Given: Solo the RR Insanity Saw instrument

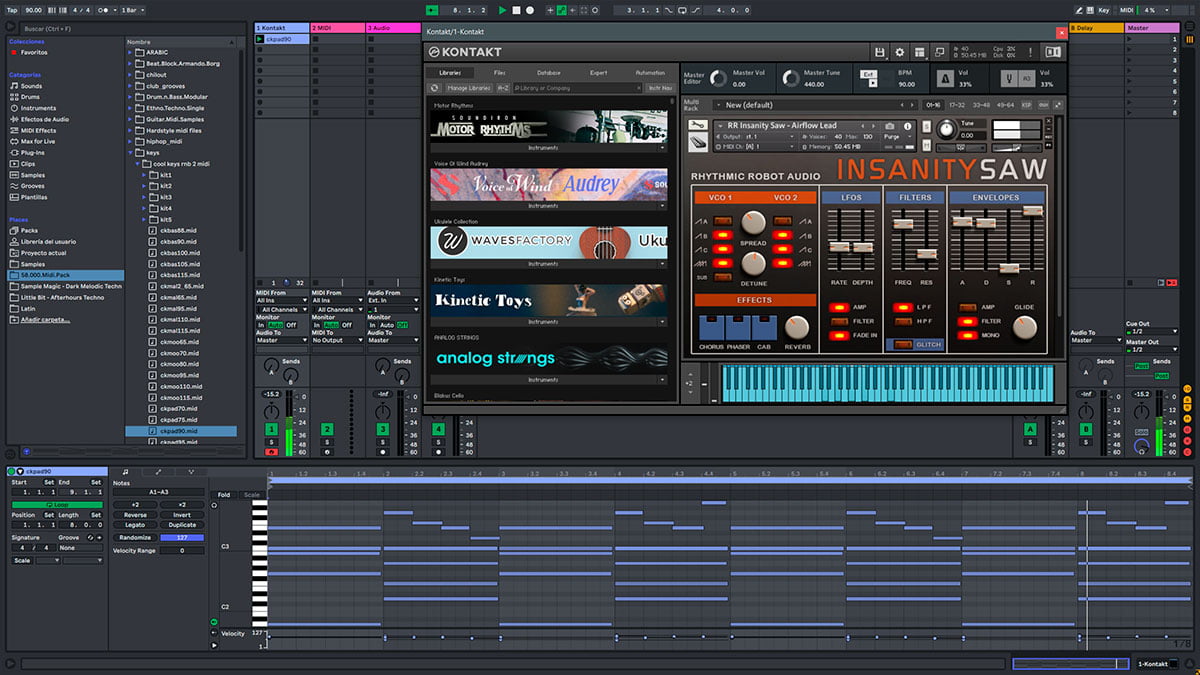Looking at the screenshot, I should (x=925, y=125).
